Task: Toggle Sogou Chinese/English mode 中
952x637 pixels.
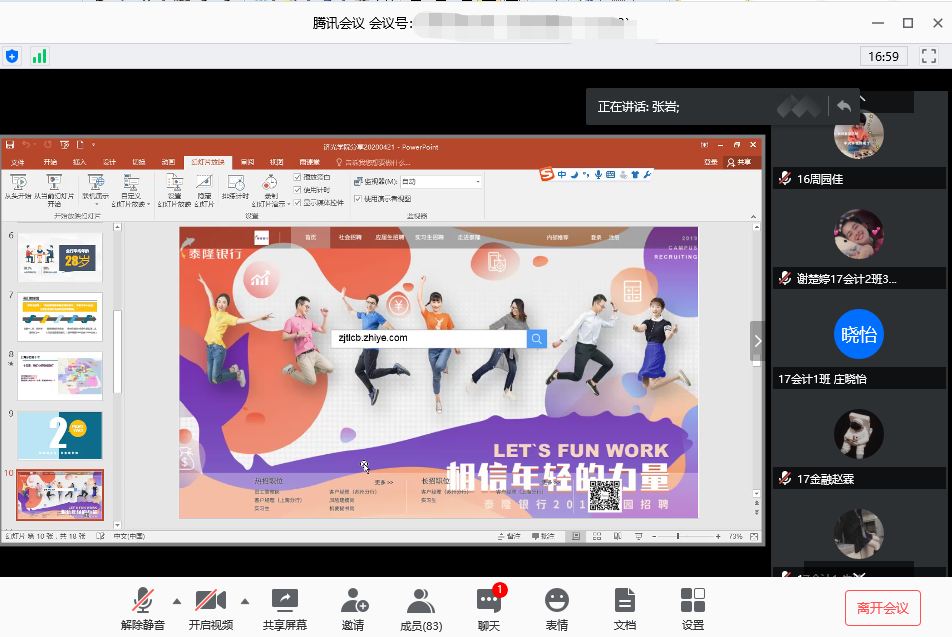Action: 562,174
